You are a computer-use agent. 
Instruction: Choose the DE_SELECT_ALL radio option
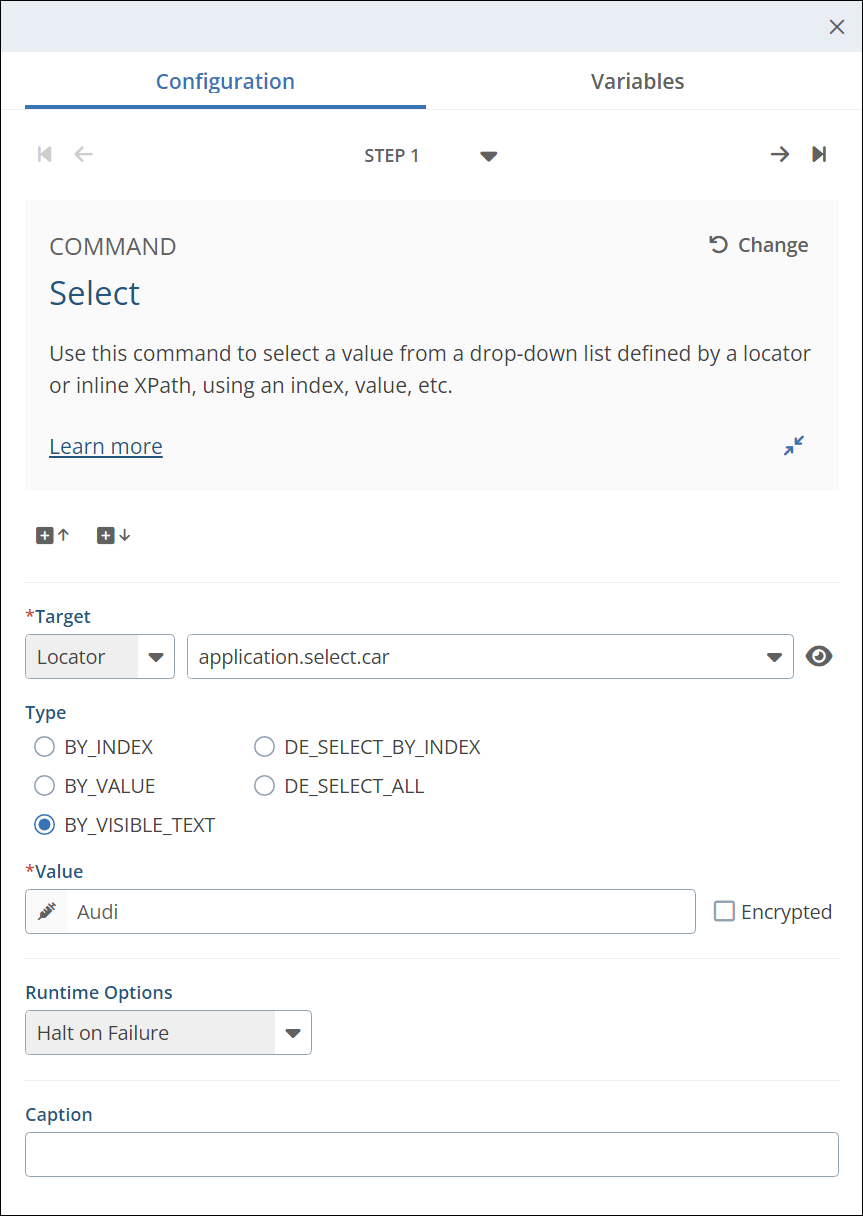[265, 786]
